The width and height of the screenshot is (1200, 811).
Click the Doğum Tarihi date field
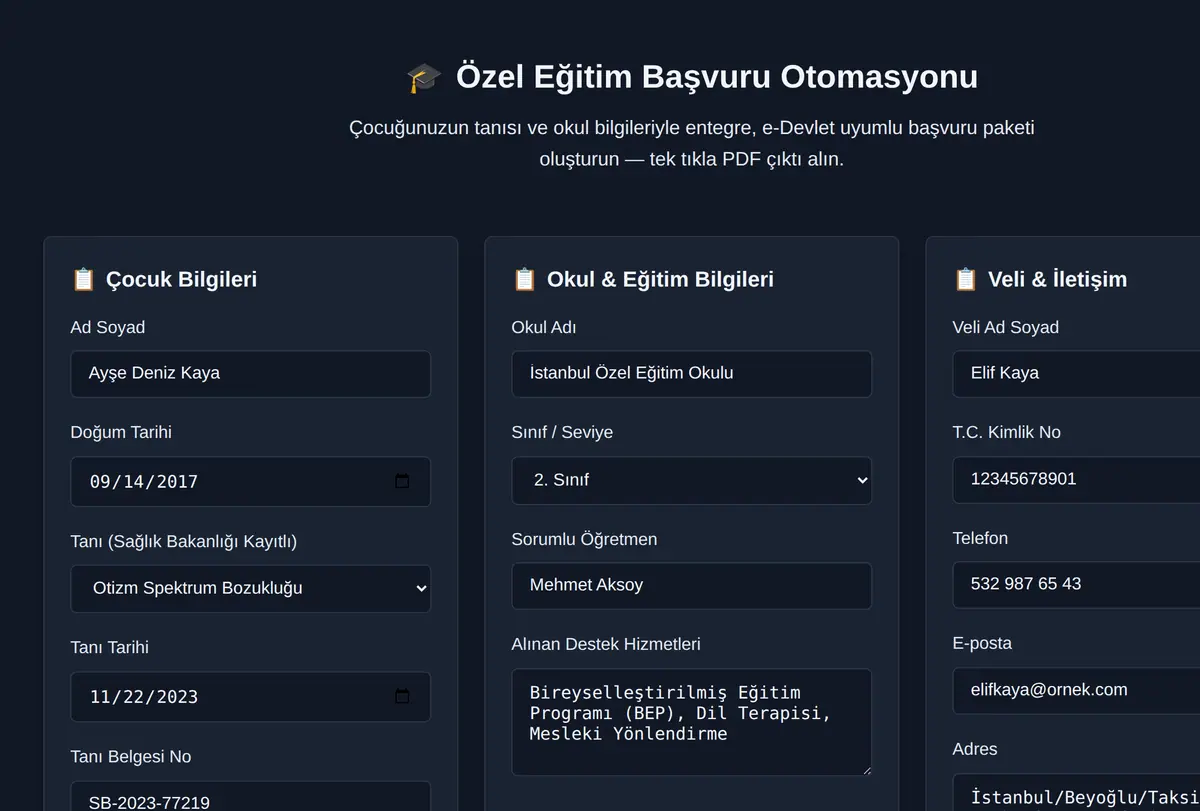click(251, 481)
